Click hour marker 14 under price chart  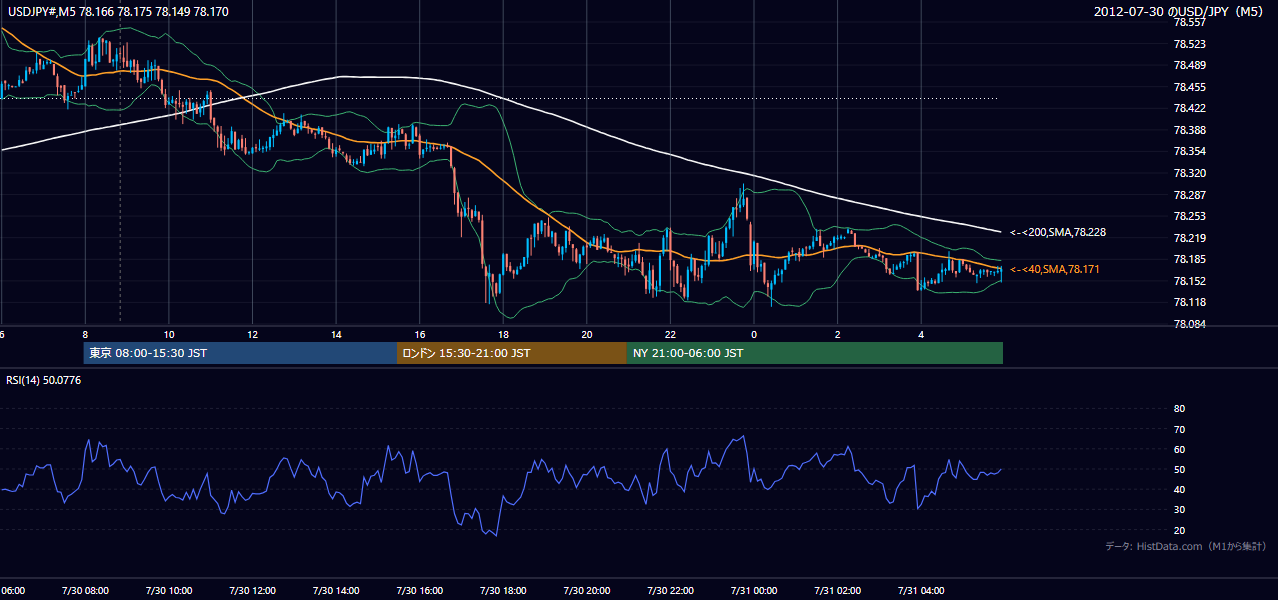coord(336,334)
